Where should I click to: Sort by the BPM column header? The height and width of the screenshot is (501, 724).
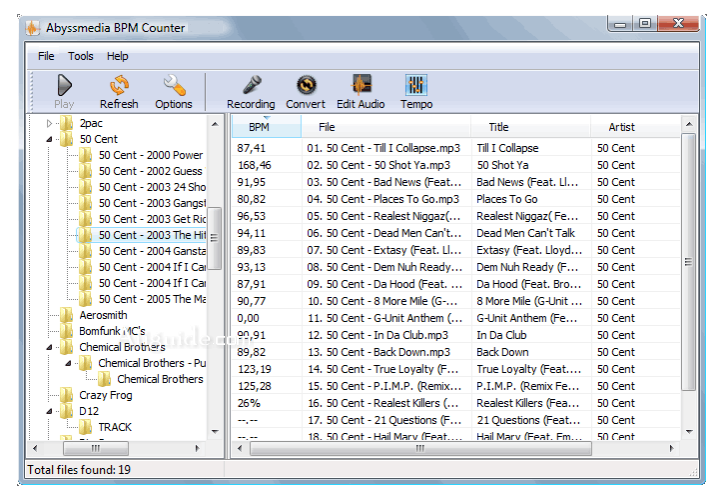(266, 127)
